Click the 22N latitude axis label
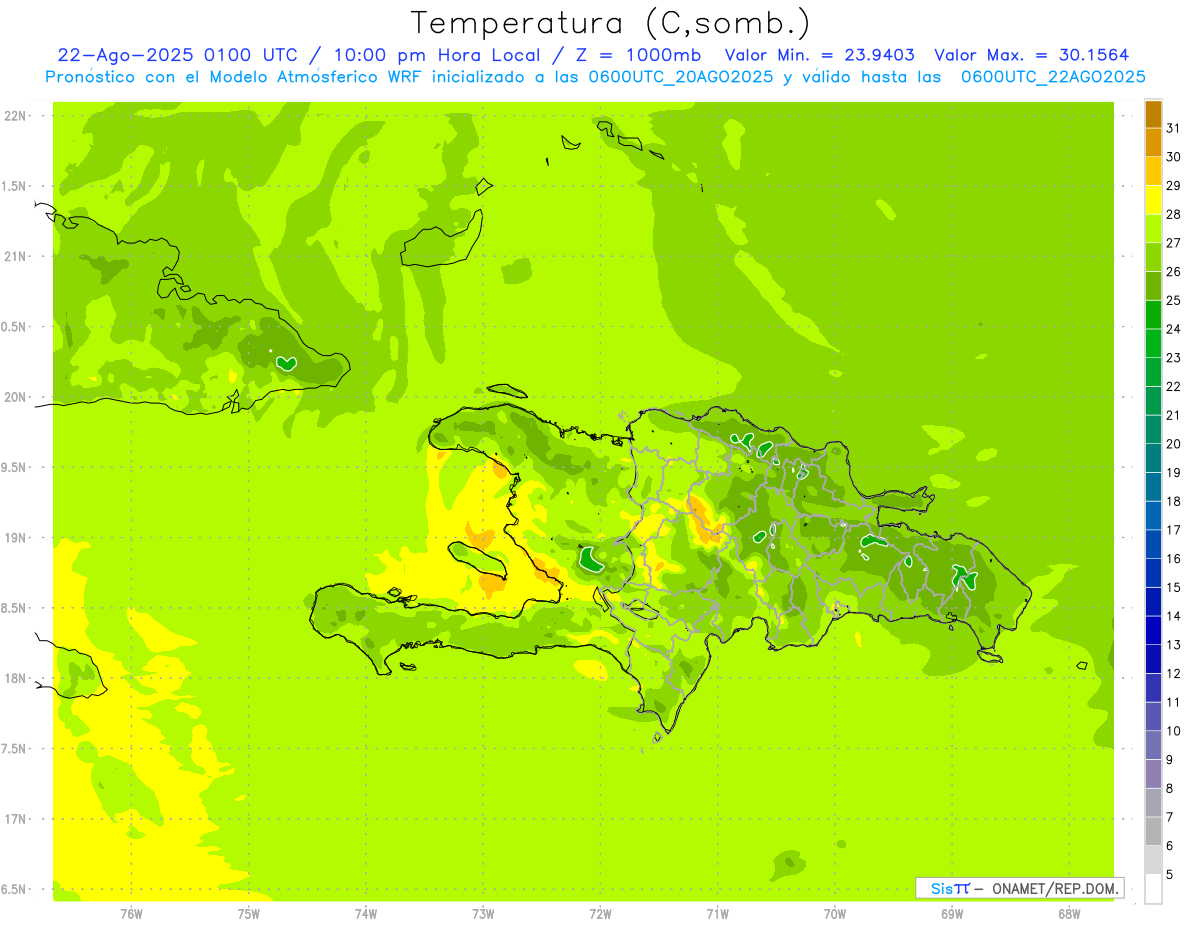This screenshot has height=927, width=1200. [x=15, y=116]
